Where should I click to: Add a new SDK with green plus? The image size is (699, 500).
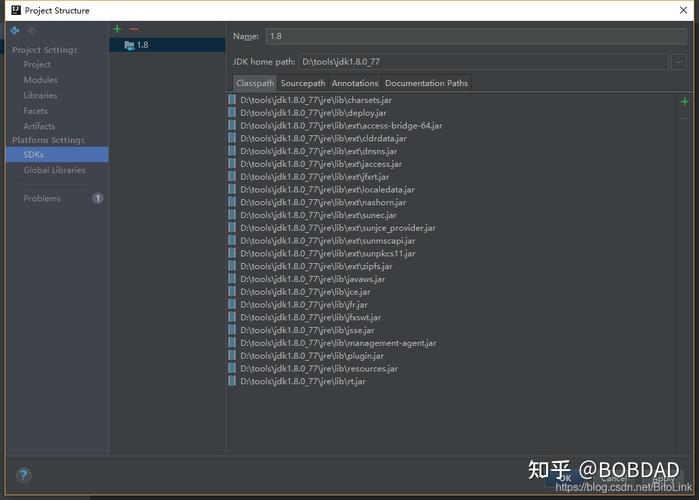(x=117, y=29)
